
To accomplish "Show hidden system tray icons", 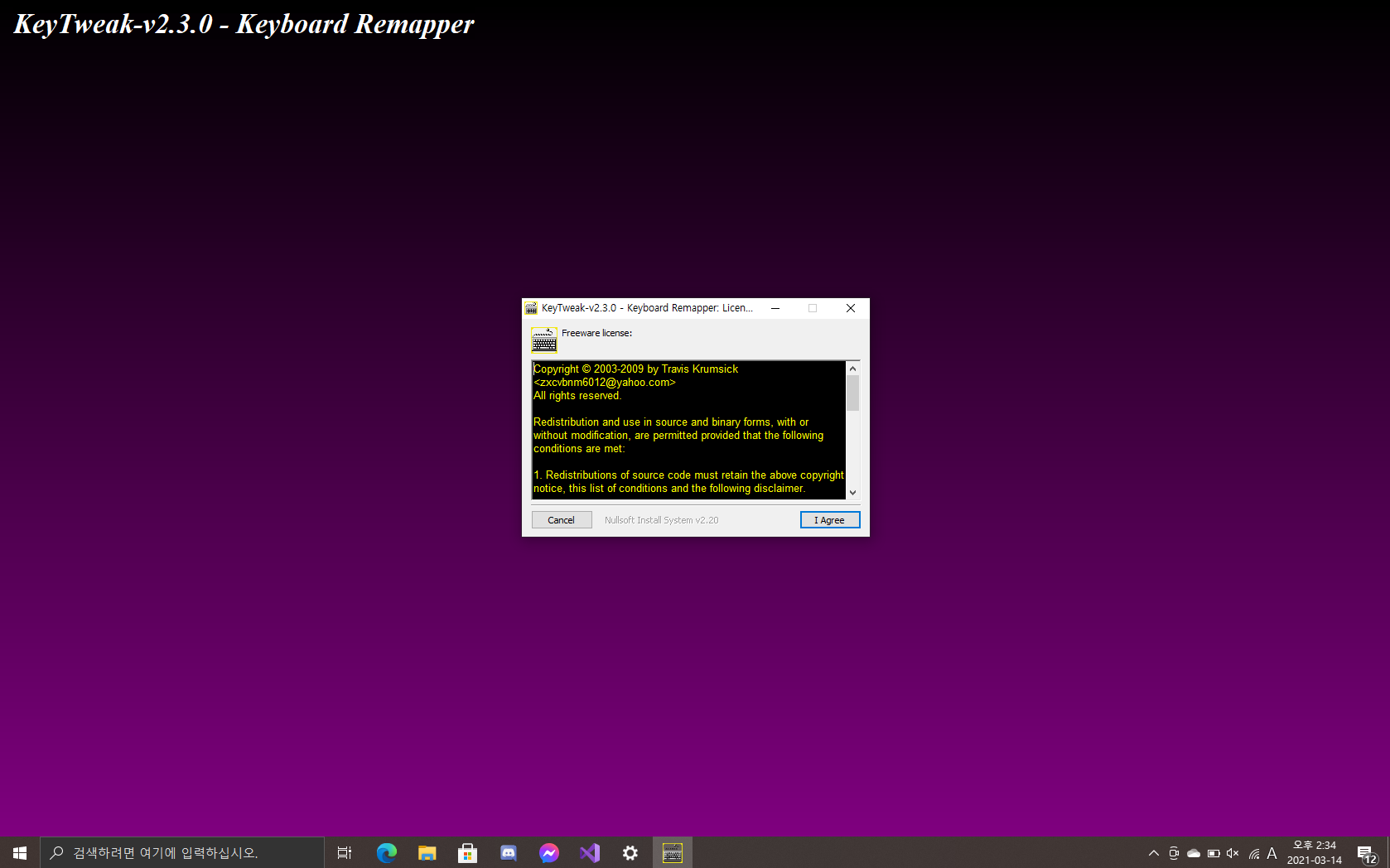I will tap(1154, 853).
